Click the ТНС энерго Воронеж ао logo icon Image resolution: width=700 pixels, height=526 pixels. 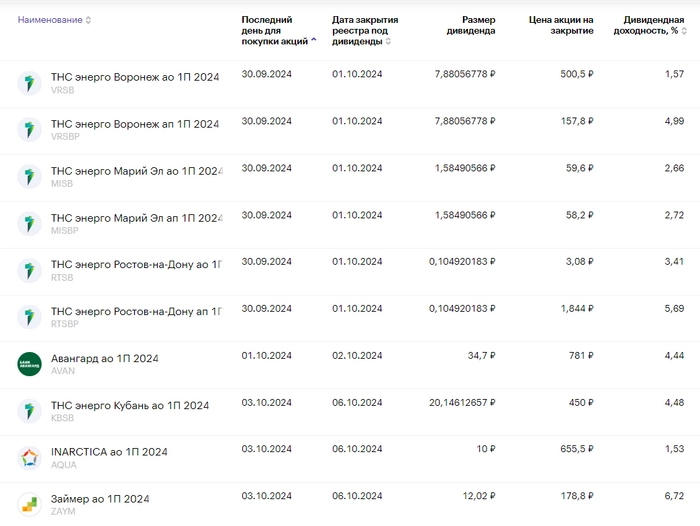pyautogui.click(x=29, y=82)
